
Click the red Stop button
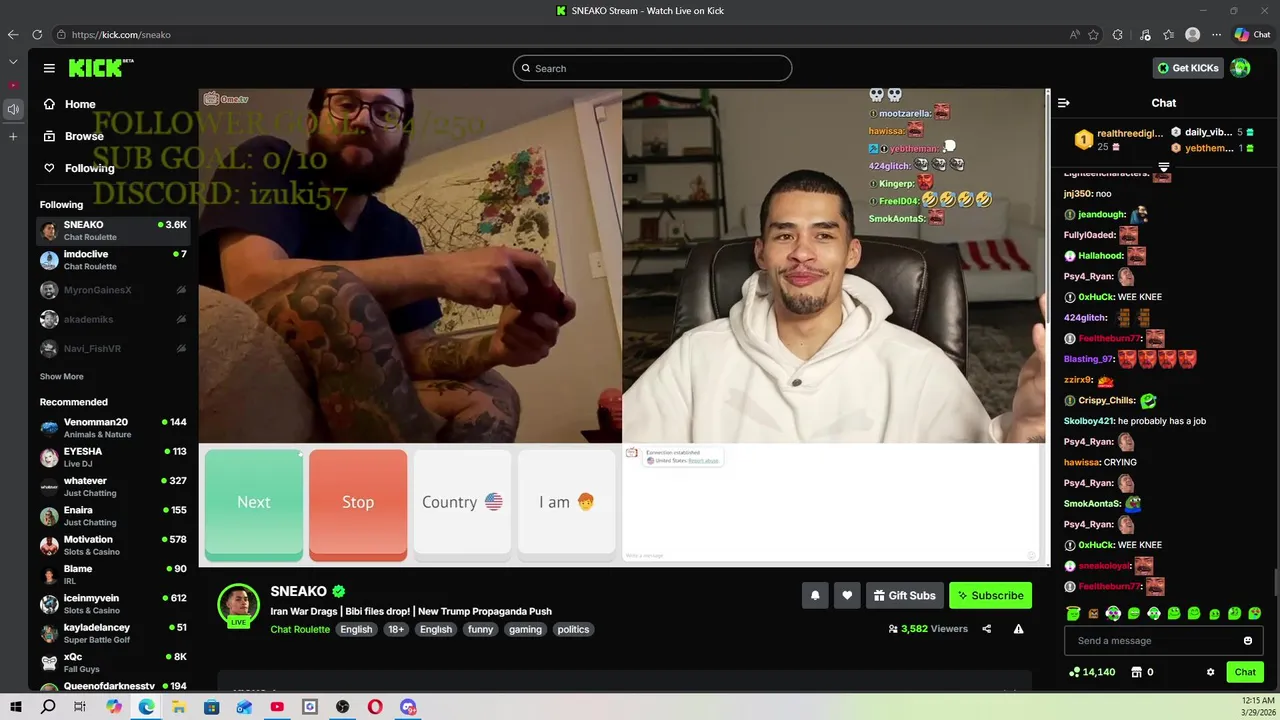pyautogui.click(x=358, y=503)
